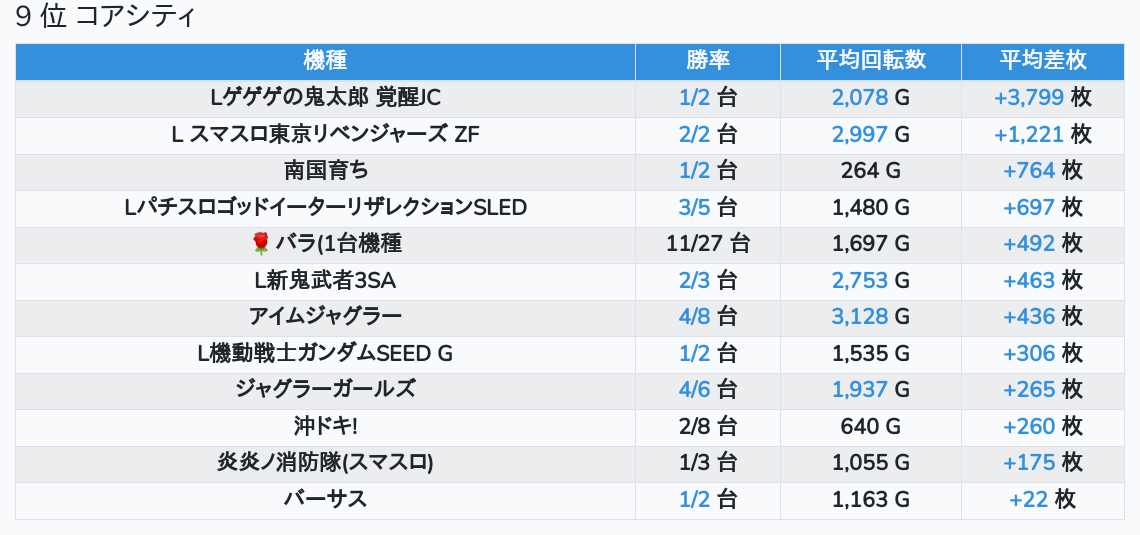
Task: Click the 平均回転数 column header
Action: tap(871, 60)
